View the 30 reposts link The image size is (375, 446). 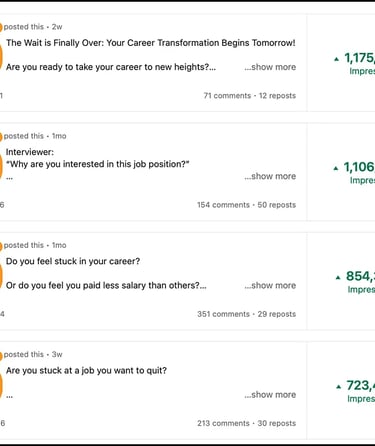click(277, 423)
